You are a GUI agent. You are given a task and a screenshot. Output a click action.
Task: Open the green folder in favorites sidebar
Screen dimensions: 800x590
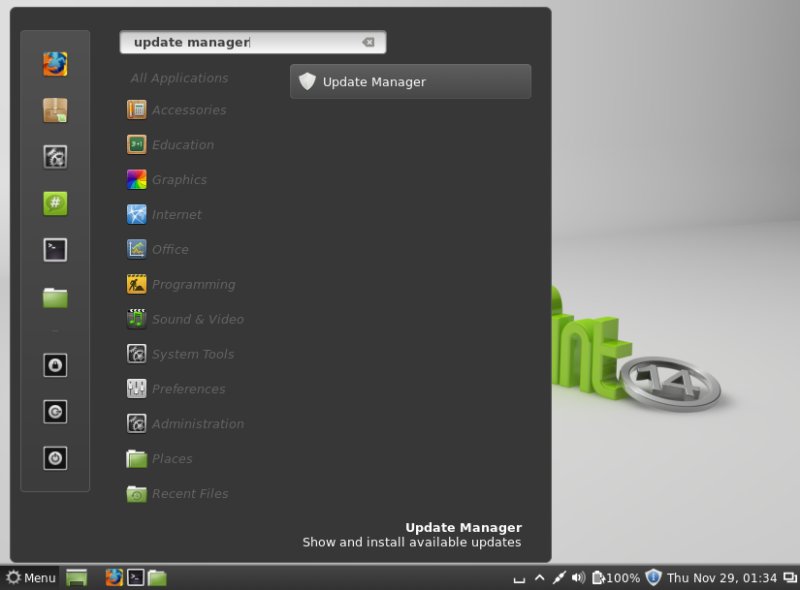pyautogui.click(x=55, y=297)
